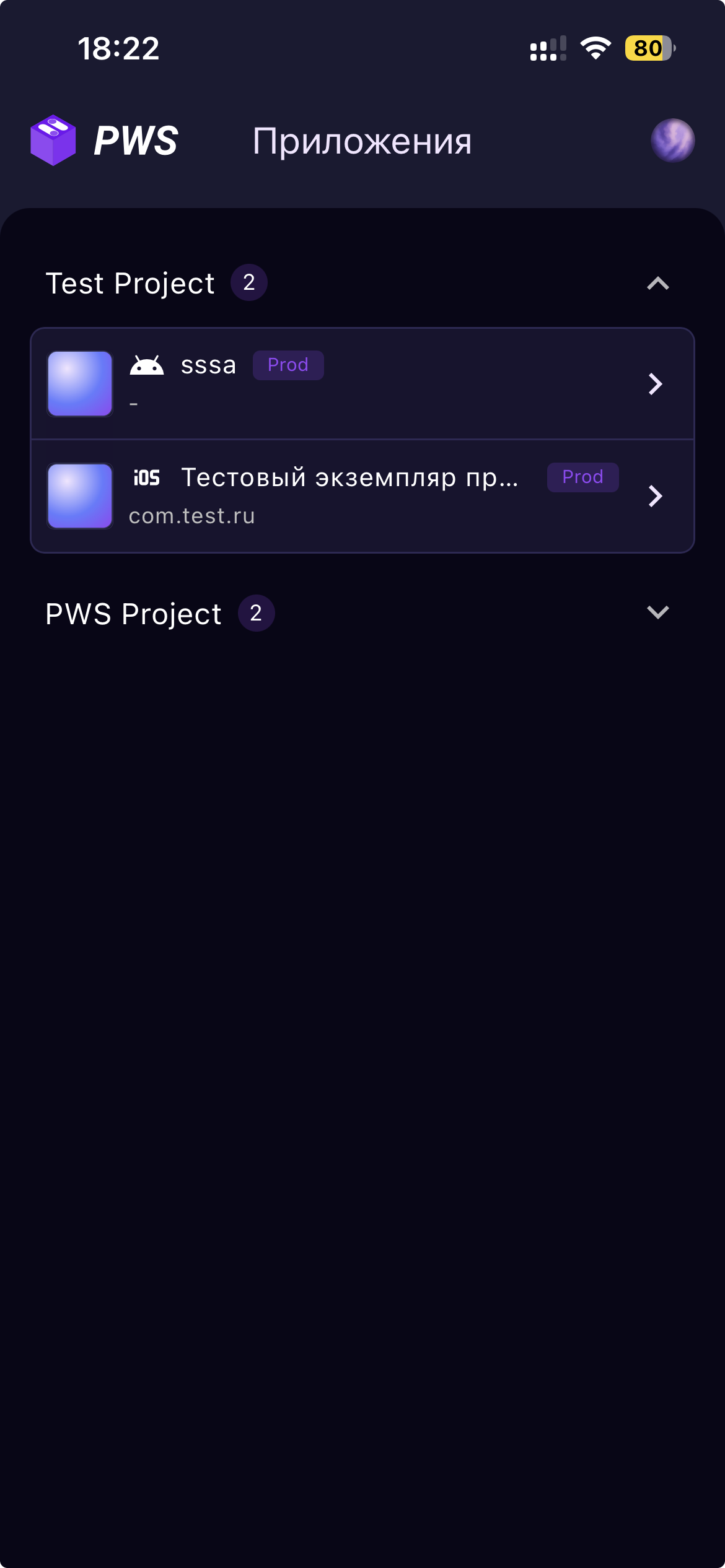Collapse the Test Project section
The image size is (725, 1568).
pyautogui.click(x=657, y=284)
